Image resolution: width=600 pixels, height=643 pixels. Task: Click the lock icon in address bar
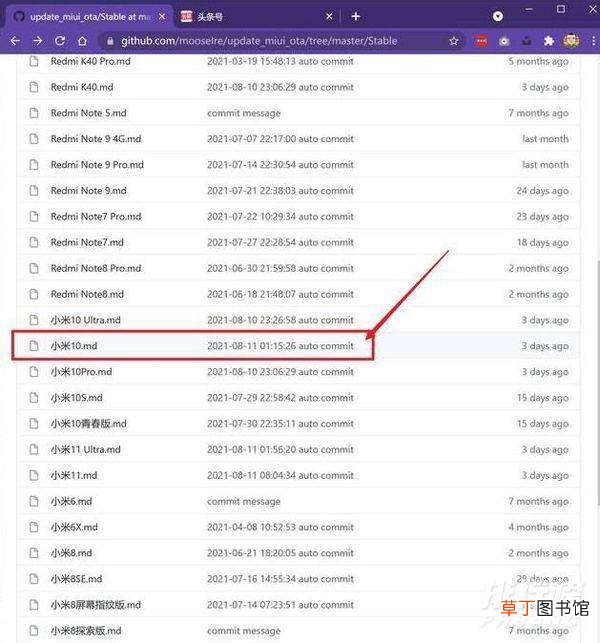coord(110,41)
